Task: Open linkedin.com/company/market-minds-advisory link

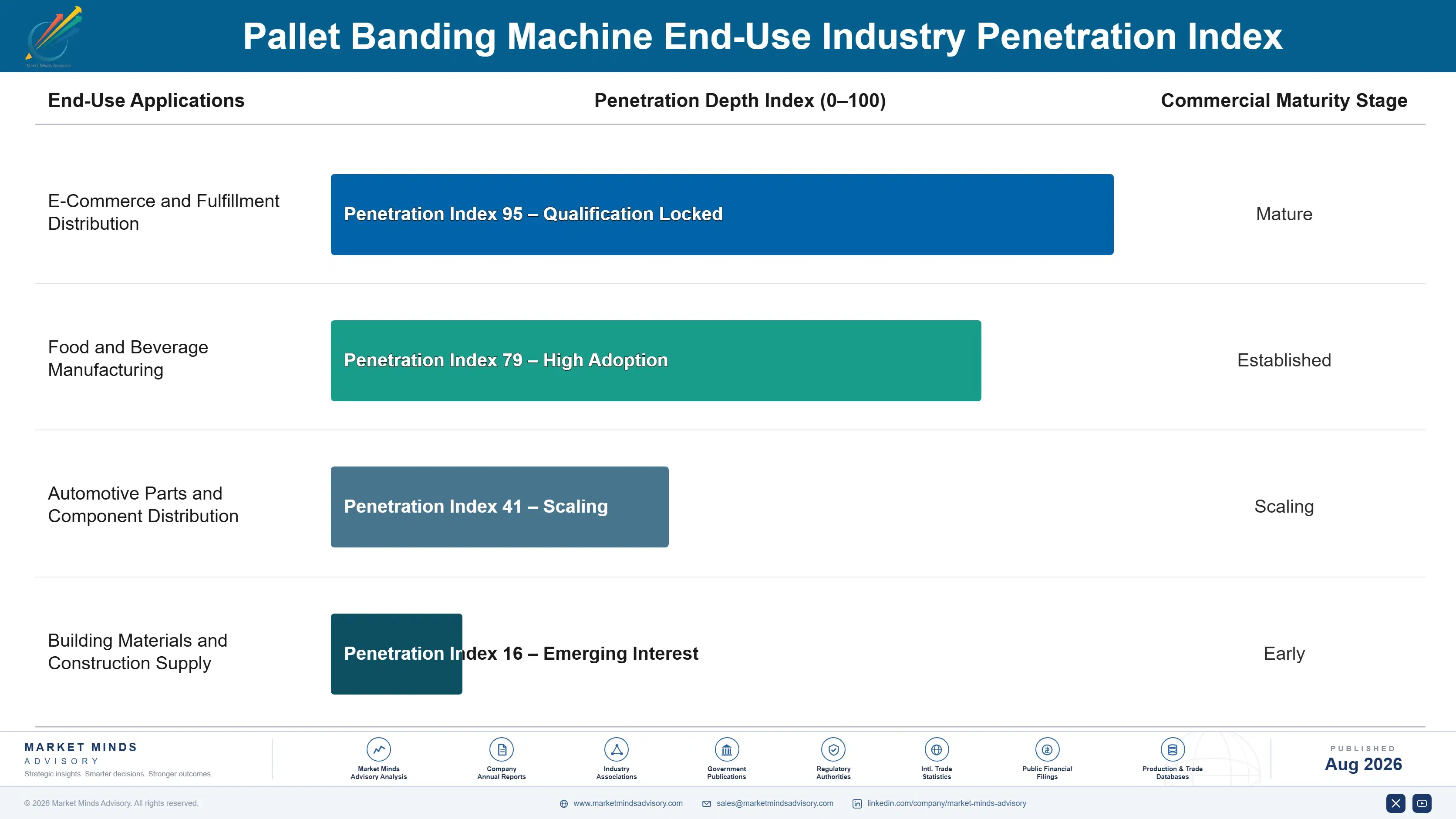Action: pos(947,803)
